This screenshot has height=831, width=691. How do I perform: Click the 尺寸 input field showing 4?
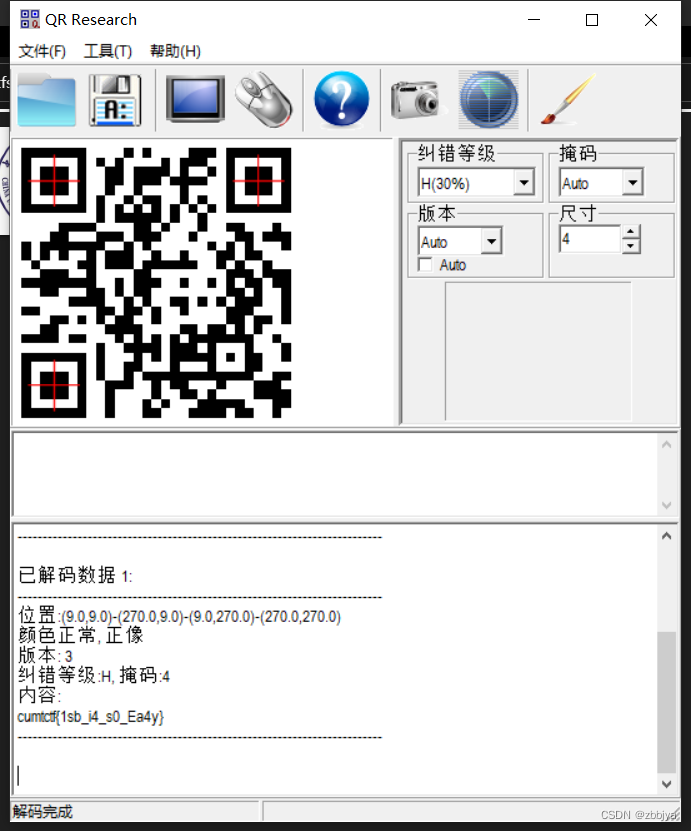589,239
